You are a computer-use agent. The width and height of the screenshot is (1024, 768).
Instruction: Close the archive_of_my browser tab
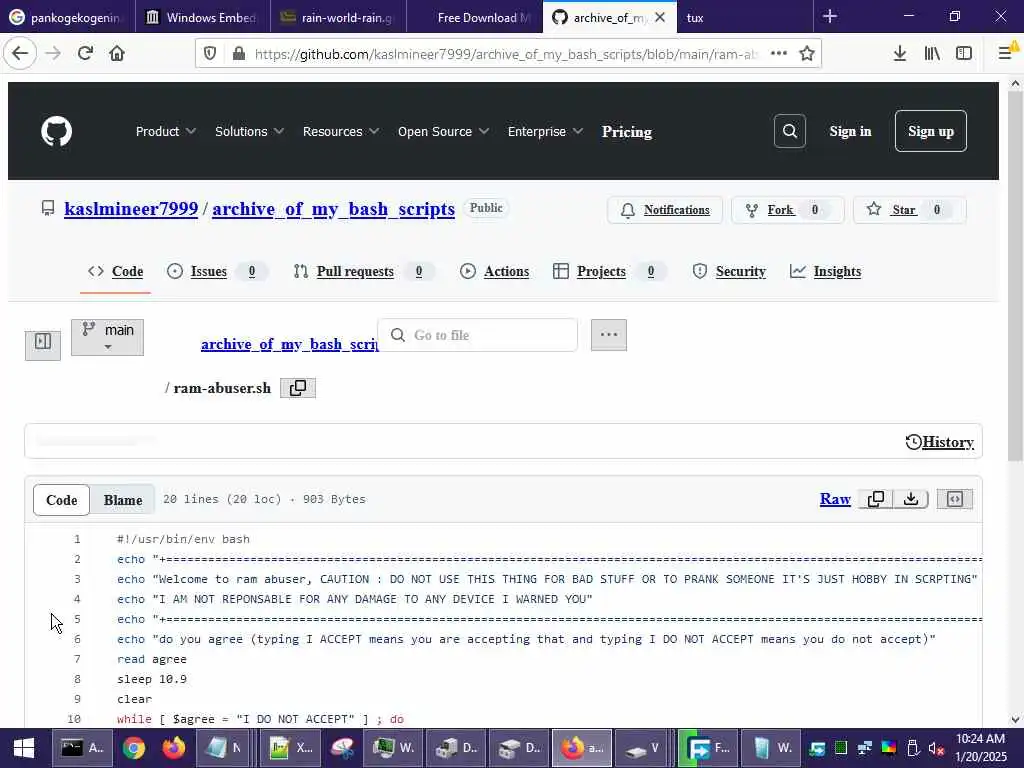(x=660, y=17)
